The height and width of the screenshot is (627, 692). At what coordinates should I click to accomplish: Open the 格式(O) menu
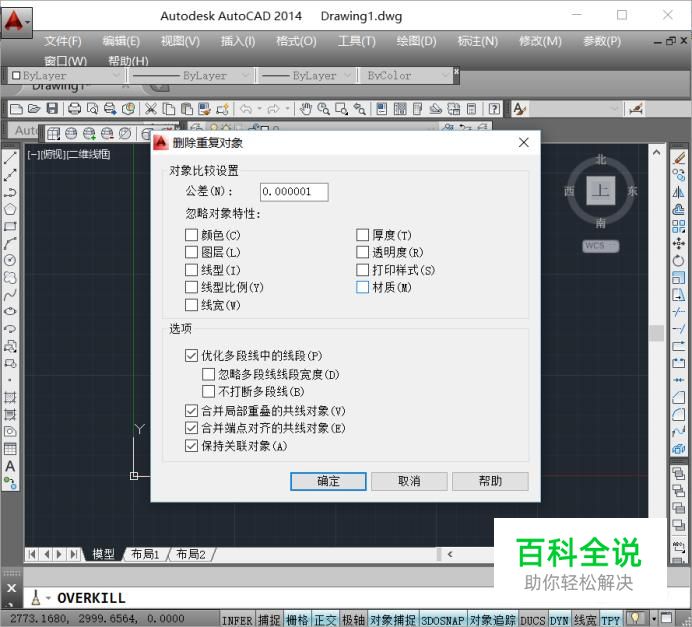(296, 41)
